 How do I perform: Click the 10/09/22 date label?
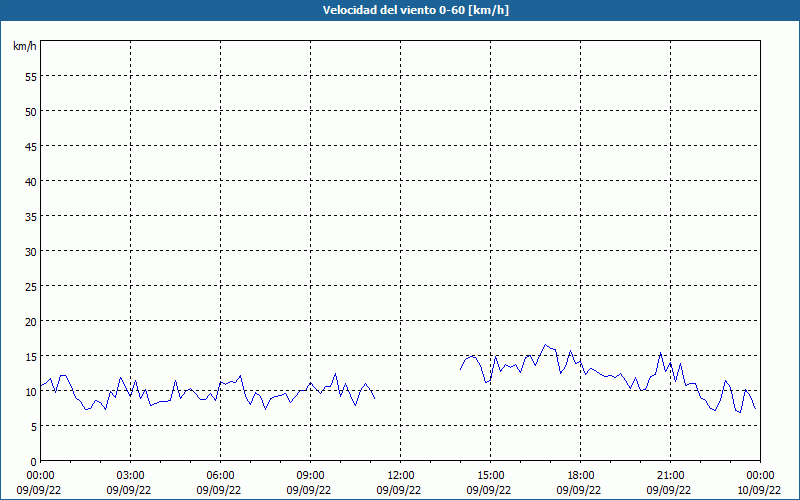(758, 490)
